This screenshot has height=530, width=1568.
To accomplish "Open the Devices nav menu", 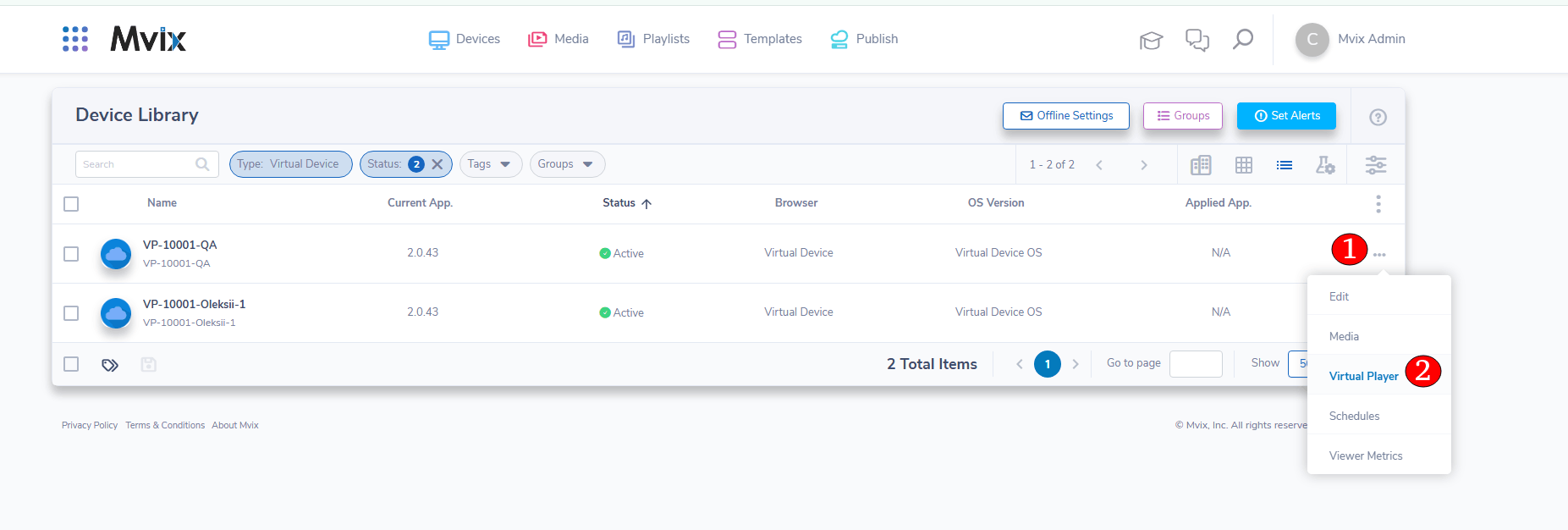I will point(465,39).
